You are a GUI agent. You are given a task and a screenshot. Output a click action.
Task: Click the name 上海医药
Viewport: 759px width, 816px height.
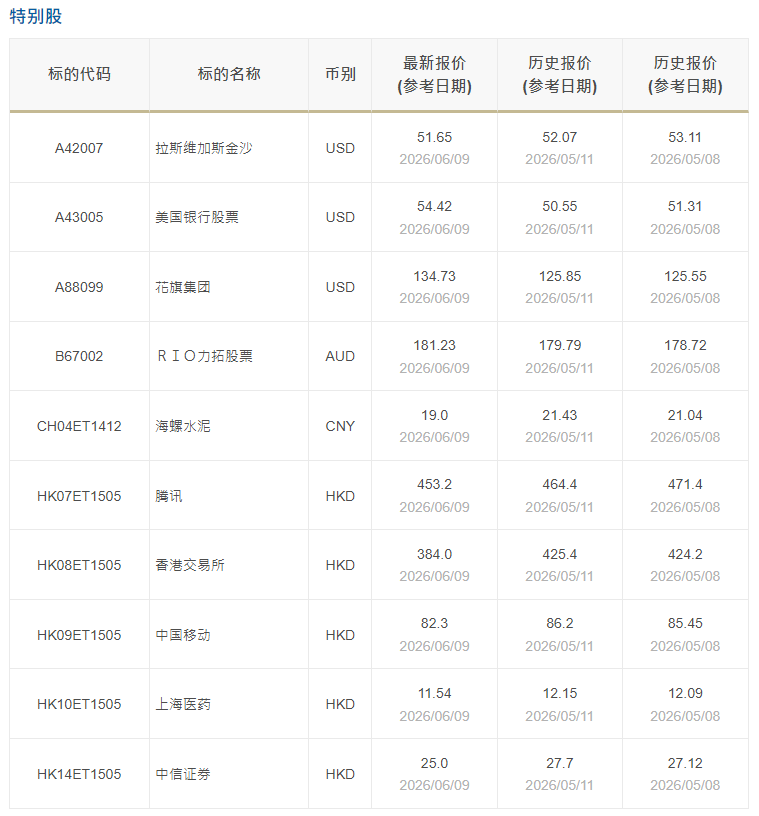[183, 704]
